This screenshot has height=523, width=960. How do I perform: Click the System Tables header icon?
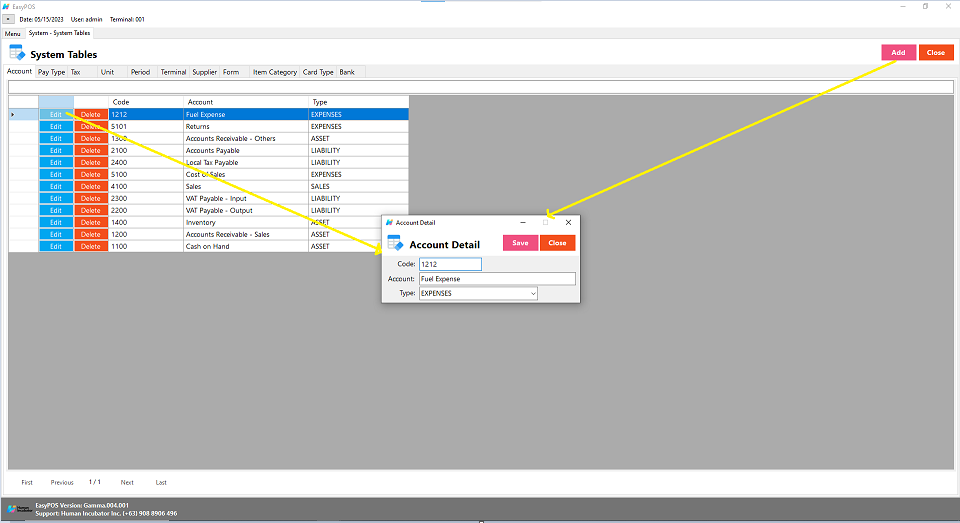(17, 53)
